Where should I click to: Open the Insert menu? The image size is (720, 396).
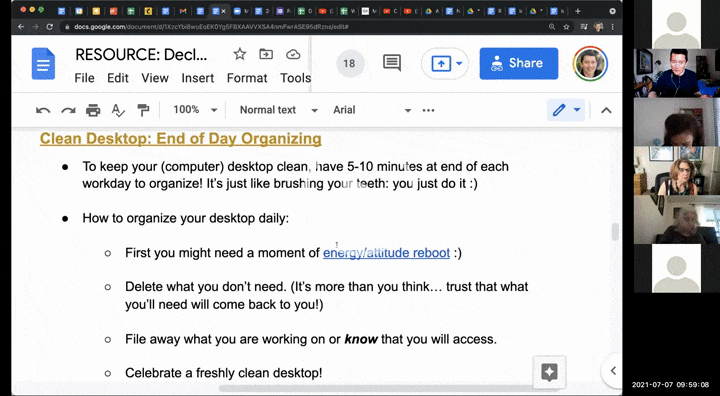(197, 78)
